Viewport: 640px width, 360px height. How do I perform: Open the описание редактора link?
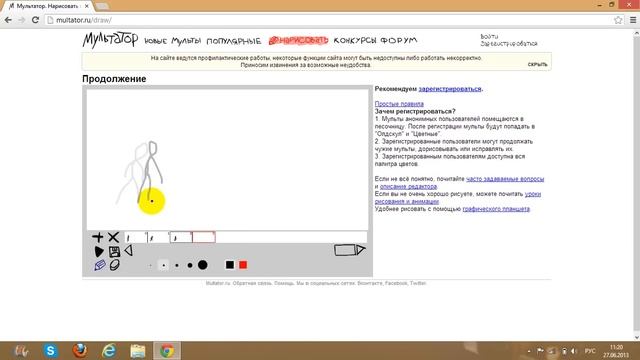coord(408,187)
